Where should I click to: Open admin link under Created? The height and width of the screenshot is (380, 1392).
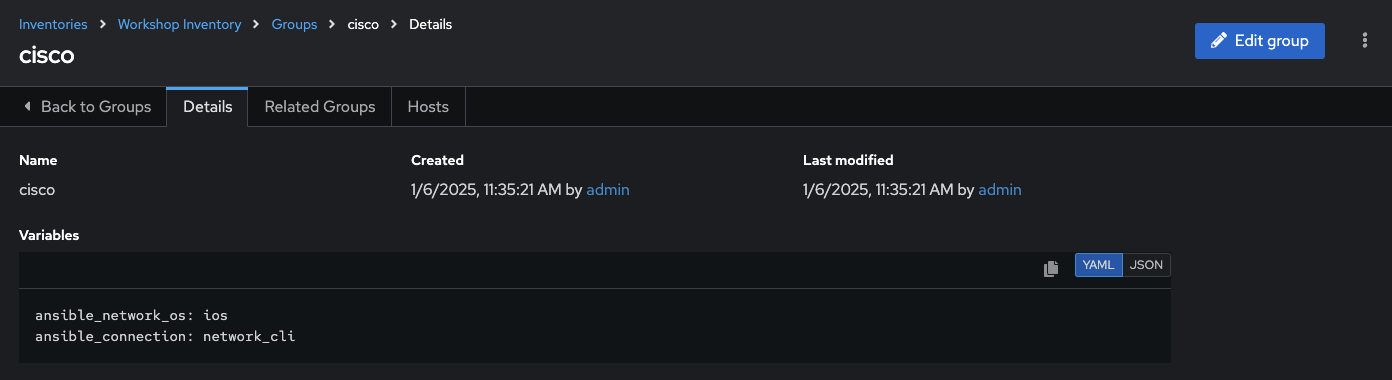(608, 189)
